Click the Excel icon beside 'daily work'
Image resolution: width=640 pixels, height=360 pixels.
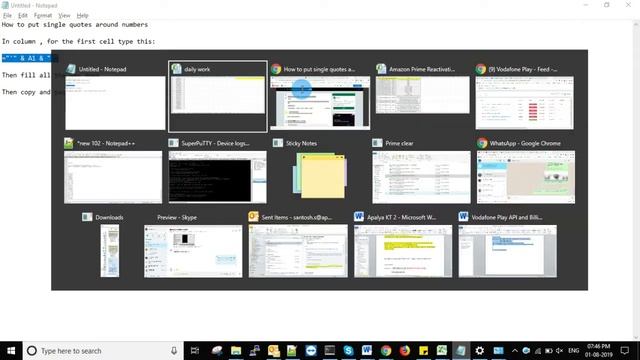pyautogui.click(x=176, y=69)
